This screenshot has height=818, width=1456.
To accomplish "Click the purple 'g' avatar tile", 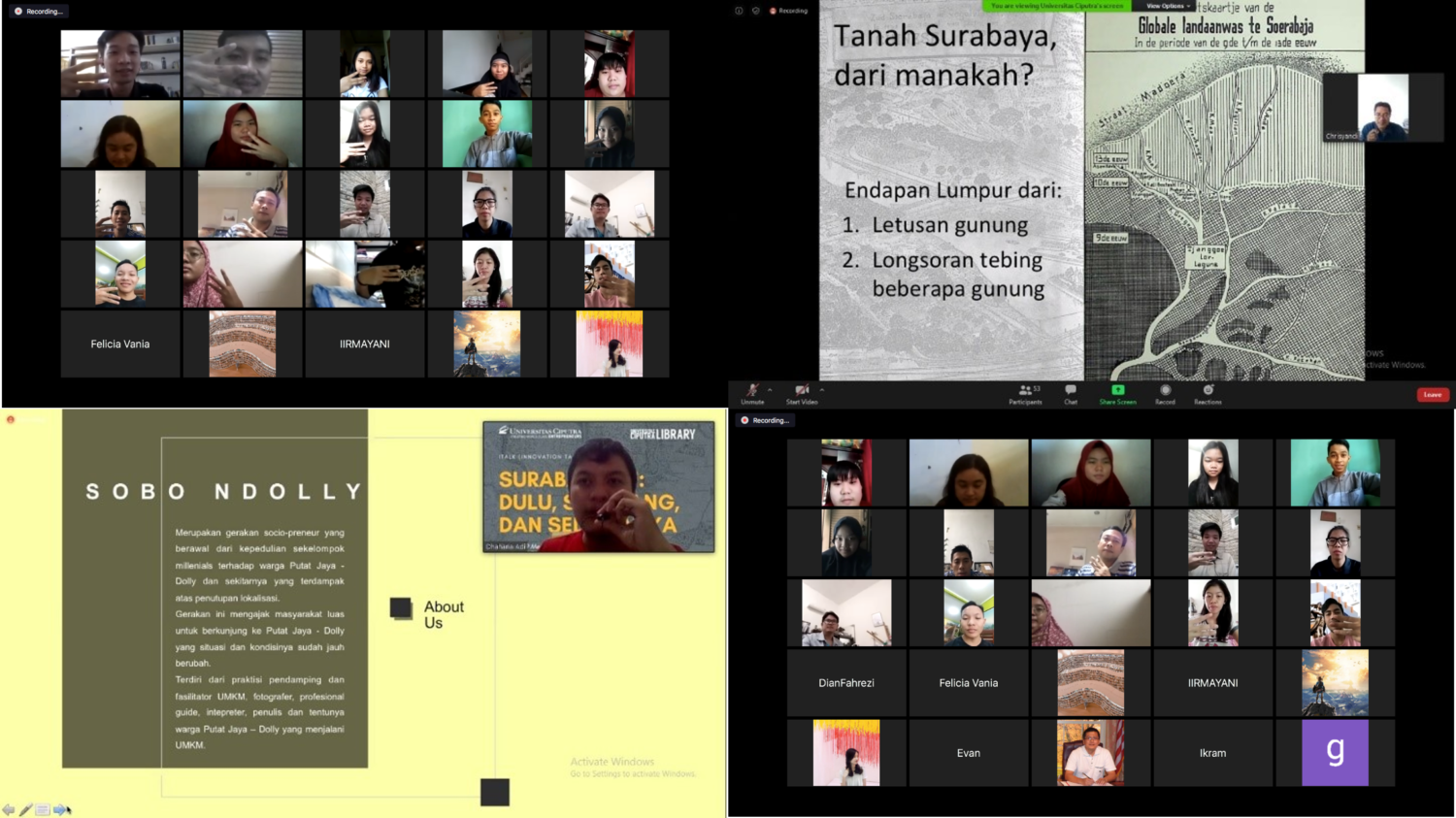I will (1335, 752).
